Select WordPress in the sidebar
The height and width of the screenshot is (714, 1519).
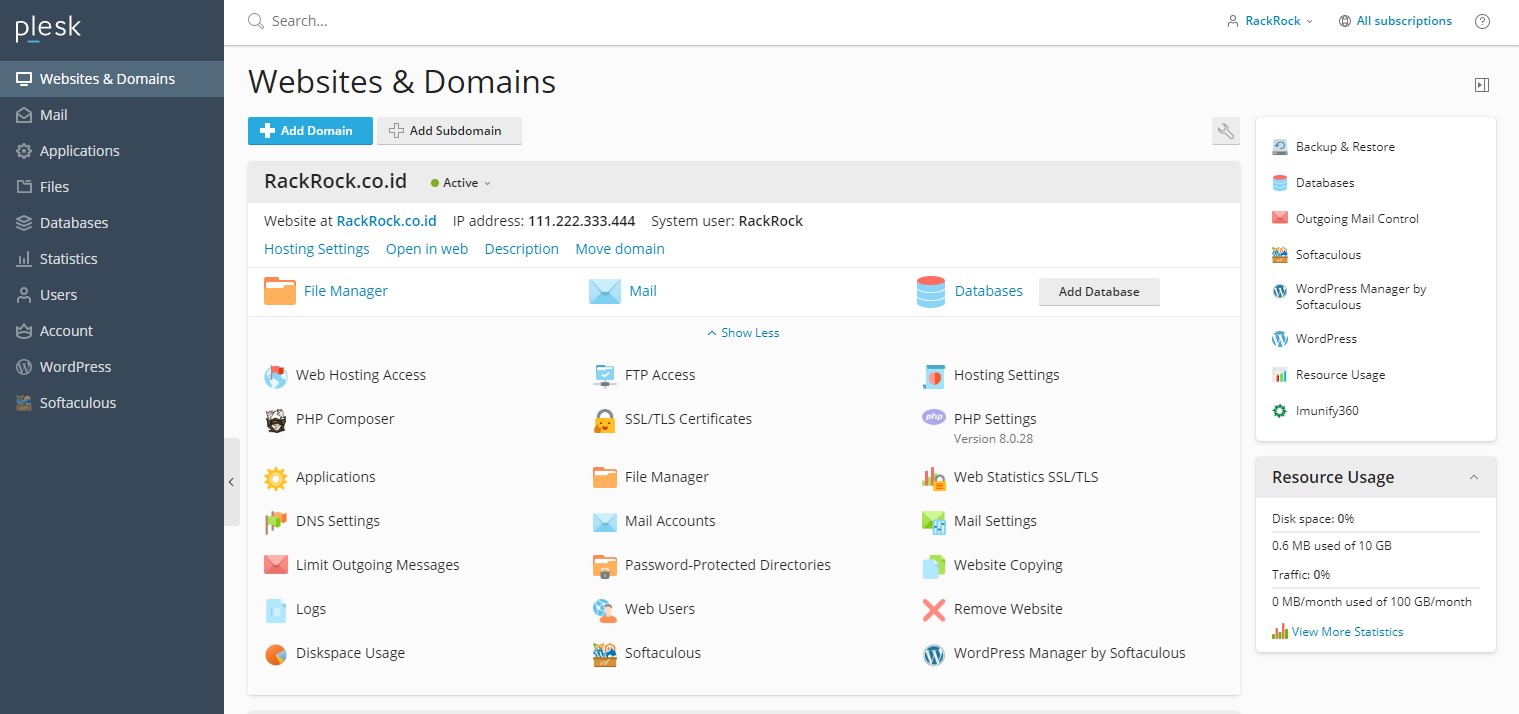112,367
